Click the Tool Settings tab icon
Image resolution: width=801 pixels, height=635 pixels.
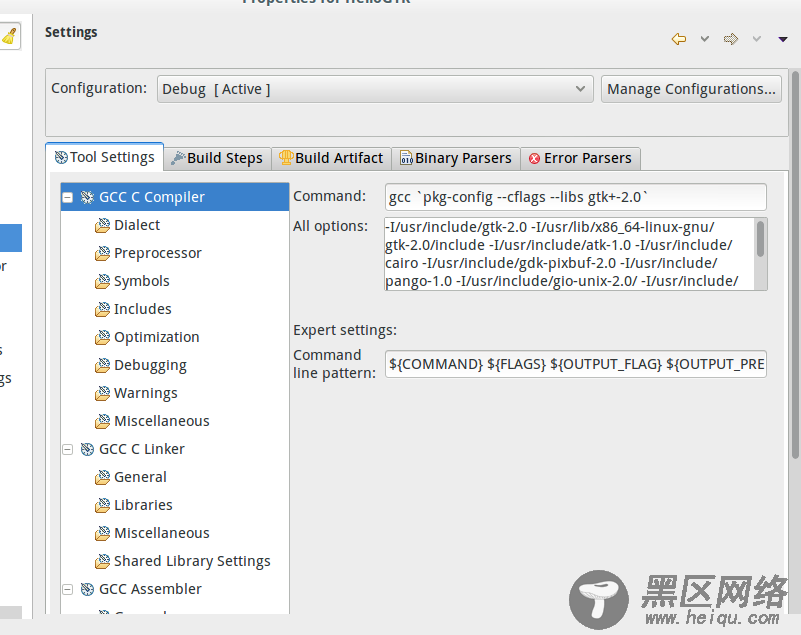point(61,158)
